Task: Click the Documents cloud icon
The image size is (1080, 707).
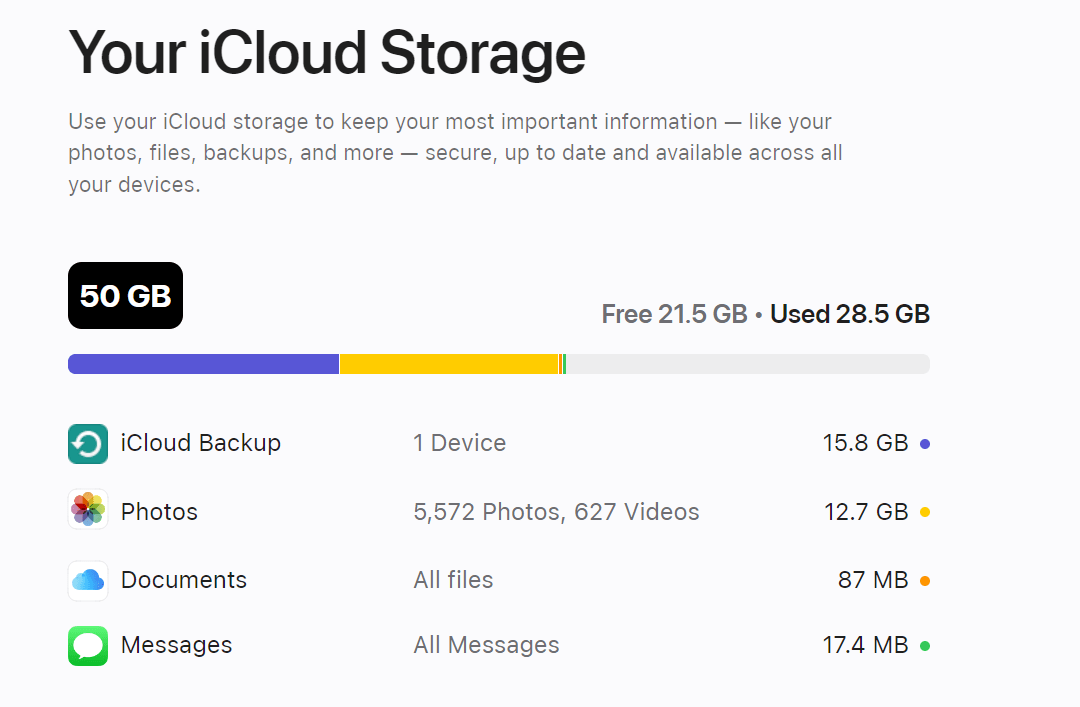Action: click(87, 580)
